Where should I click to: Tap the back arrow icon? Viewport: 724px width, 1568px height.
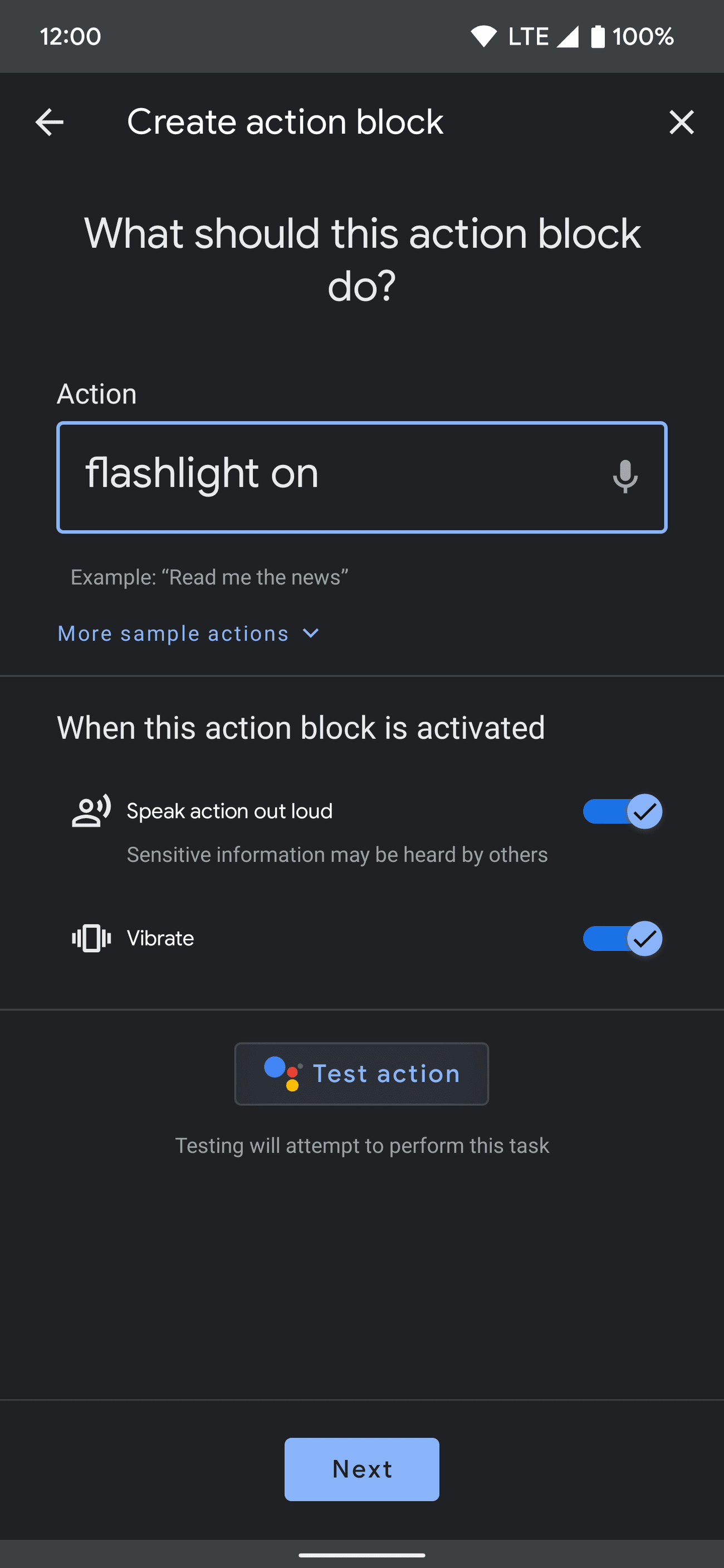(x=50, y=122)
